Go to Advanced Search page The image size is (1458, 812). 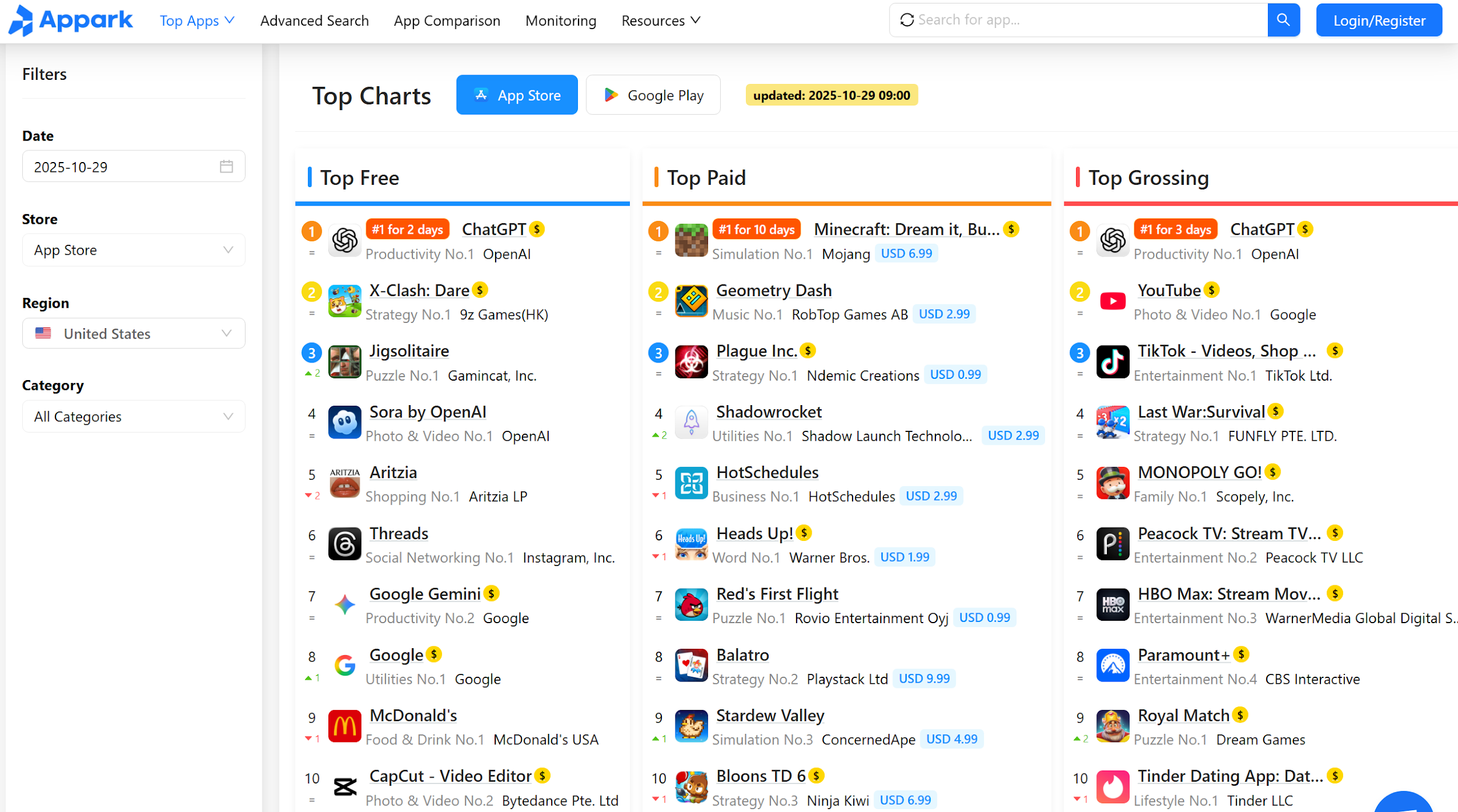314,20
